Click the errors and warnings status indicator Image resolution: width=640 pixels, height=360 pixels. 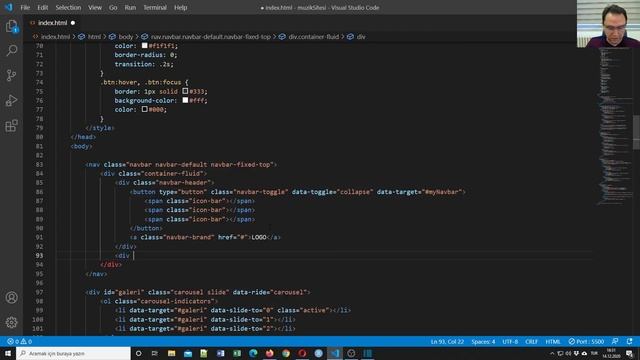tap(19, 341)
